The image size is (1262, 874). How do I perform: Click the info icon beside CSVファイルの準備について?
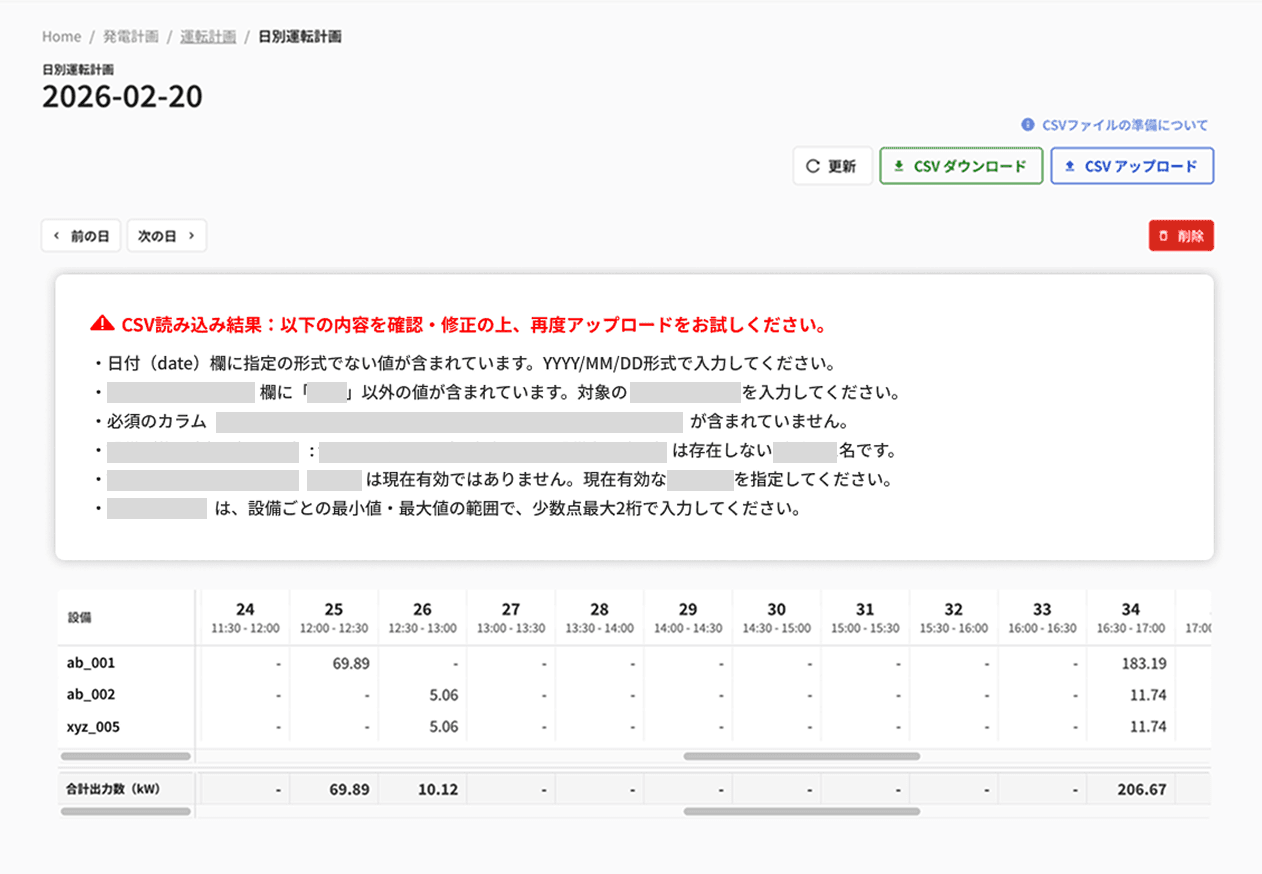tap(1027, 125)
